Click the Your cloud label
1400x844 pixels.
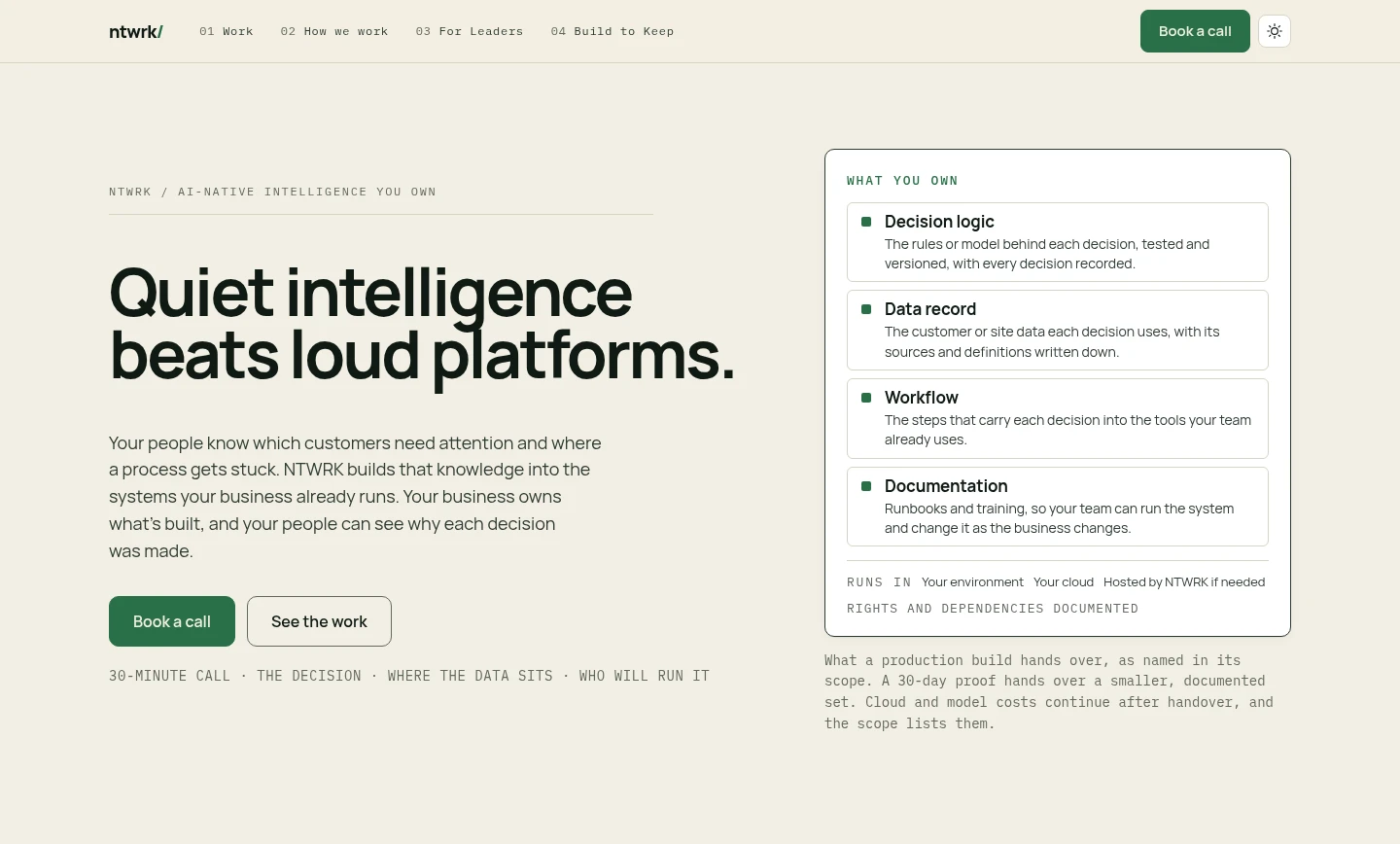pyautogui.click(x=1064, y=582)
